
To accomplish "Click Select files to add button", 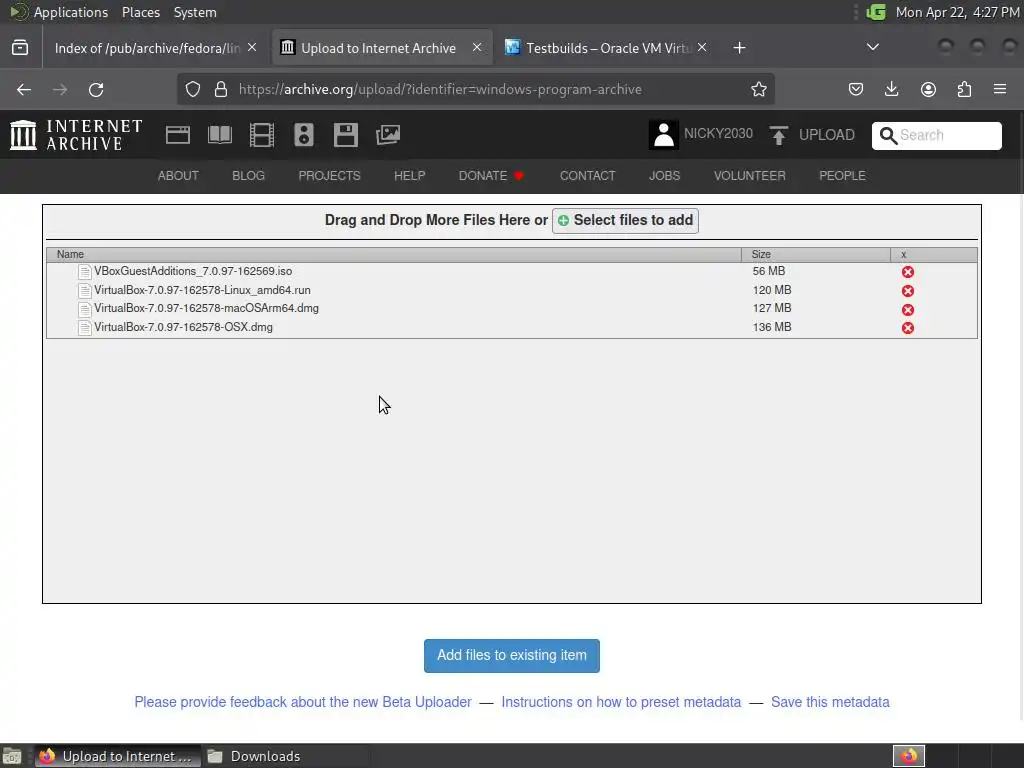I will (625, 221).
